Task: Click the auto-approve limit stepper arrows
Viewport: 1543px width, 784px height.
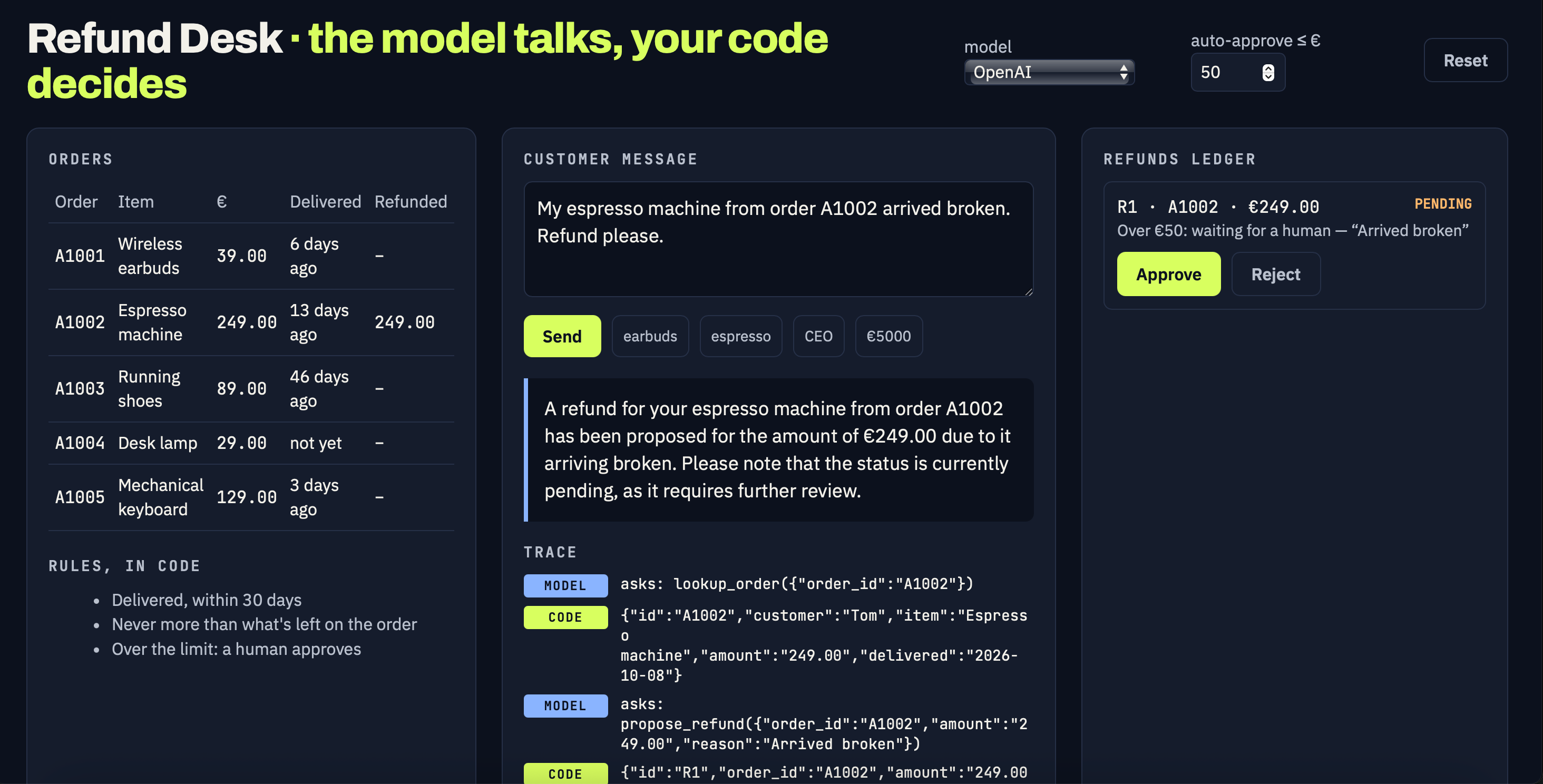Action: click(x=1268, y=73)
